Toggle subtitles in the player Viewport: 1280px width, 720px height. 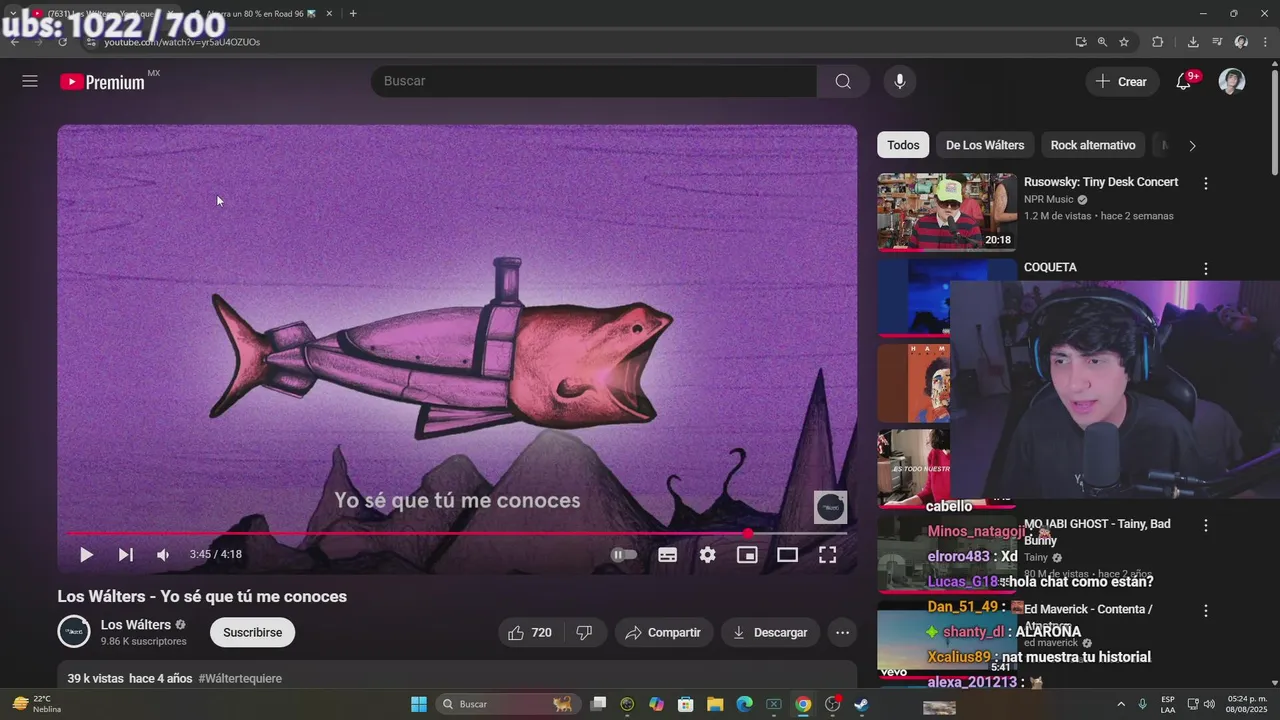pos(668,554)
